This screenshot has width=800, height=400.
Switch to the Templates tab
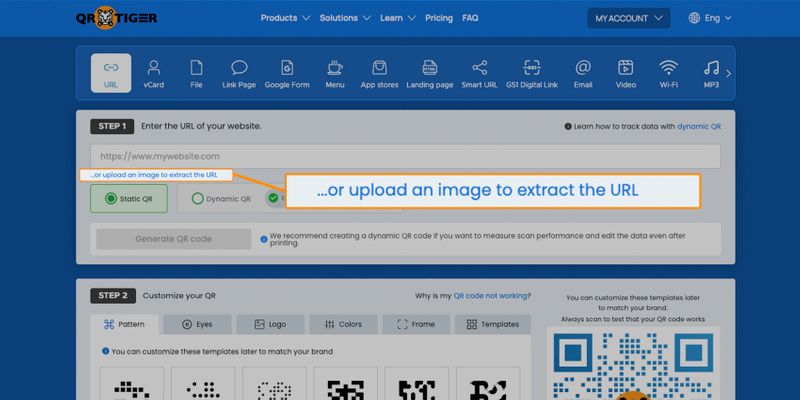coord(493,324)
